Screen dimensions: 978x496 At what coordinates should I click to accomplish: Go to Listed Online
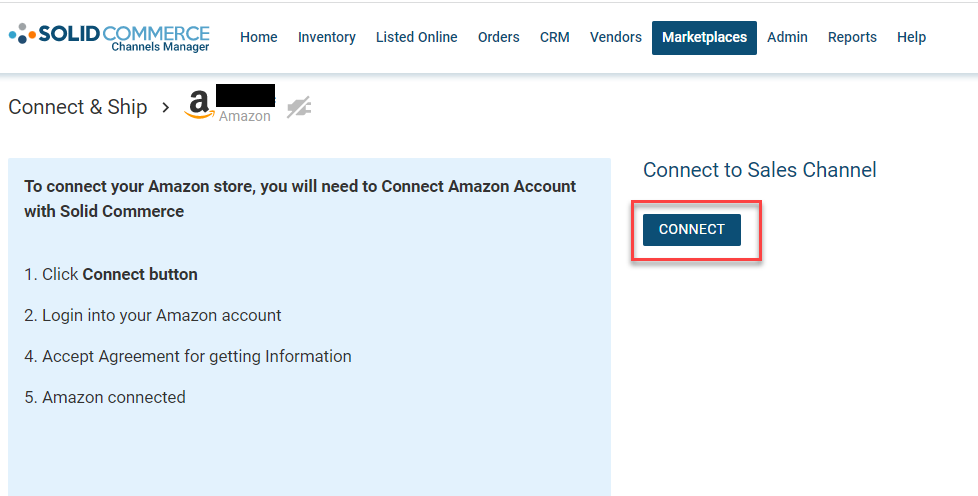417,37
